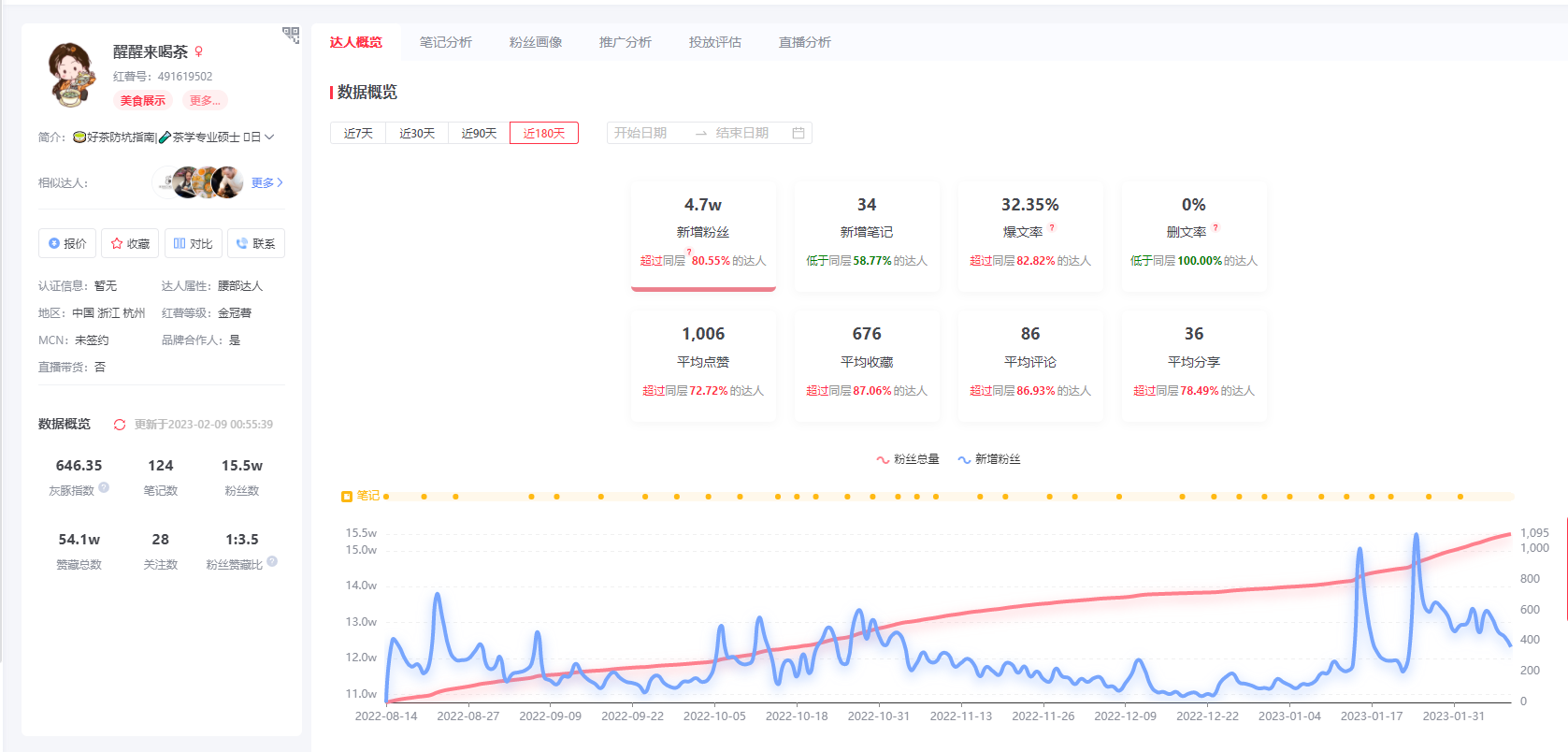Select the 美食展示 category tag
This screenshot has width=1568, height=752.
pyautogui.click(x=142, y=100)
